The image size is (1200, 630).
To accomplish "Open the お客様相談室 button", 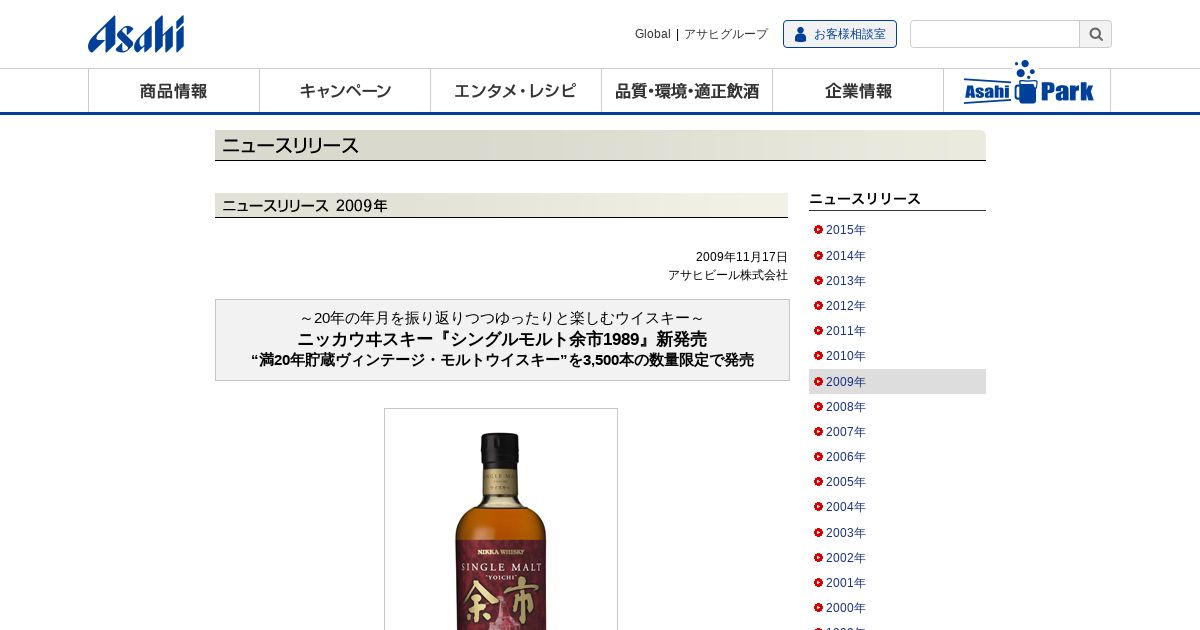I will pos(840,34).
